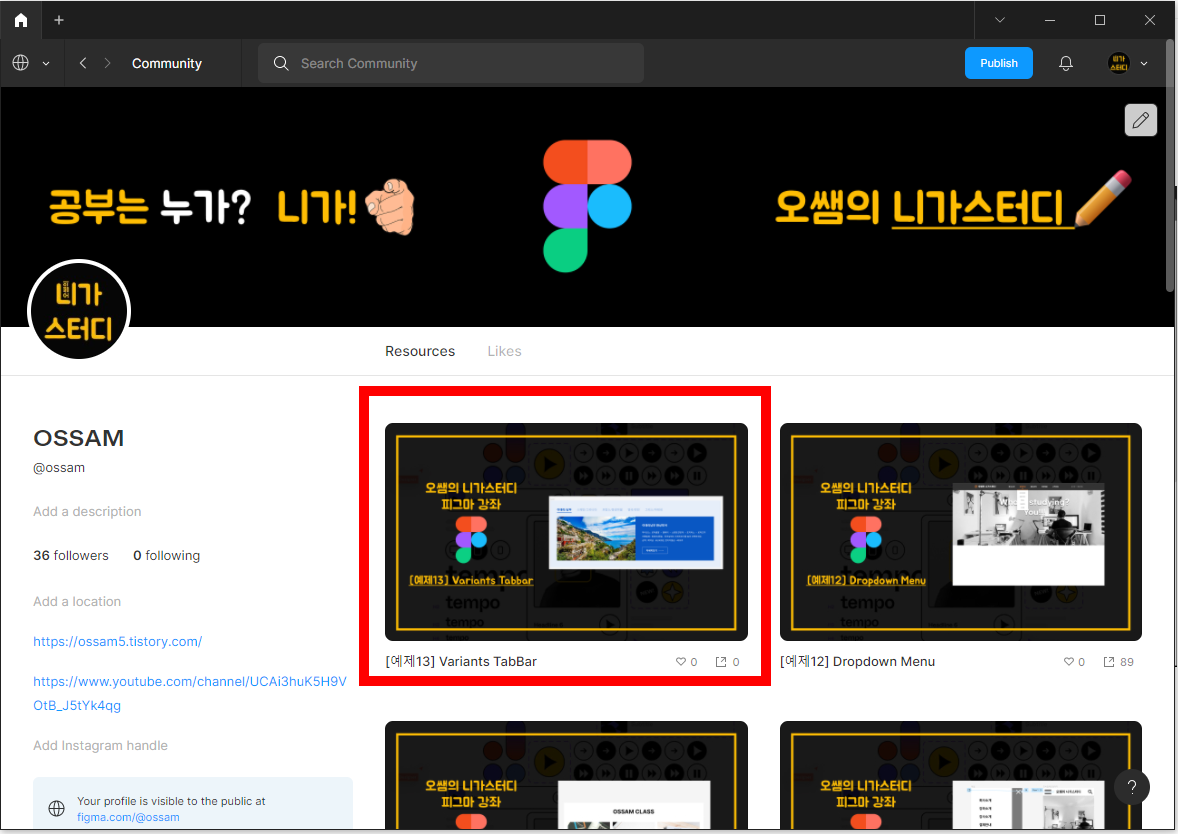The width and height of the screenshot is (1178, 834).
Task: Open notifications bell
Action: [x=1065, y=63]
